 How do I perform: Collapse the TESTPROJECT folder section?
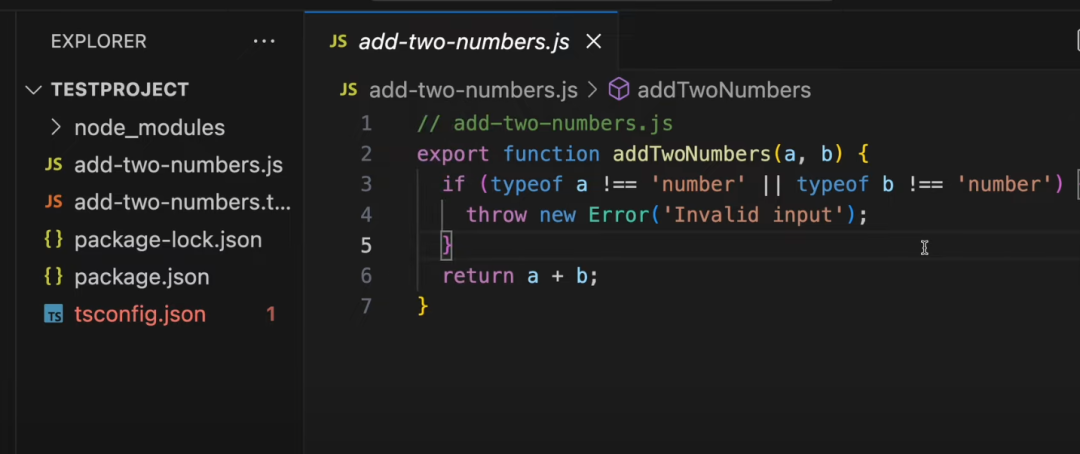coord(36,90)
